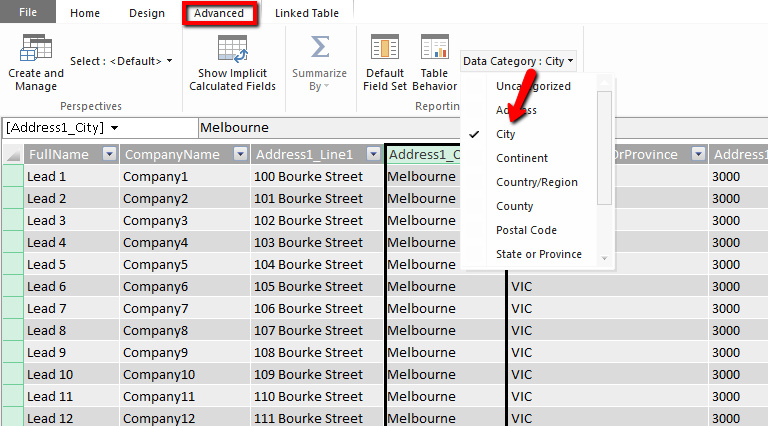This screenshot has width=768, height=426.
Task: Switch to the Design ribbon tab
Action: point(147,14)
